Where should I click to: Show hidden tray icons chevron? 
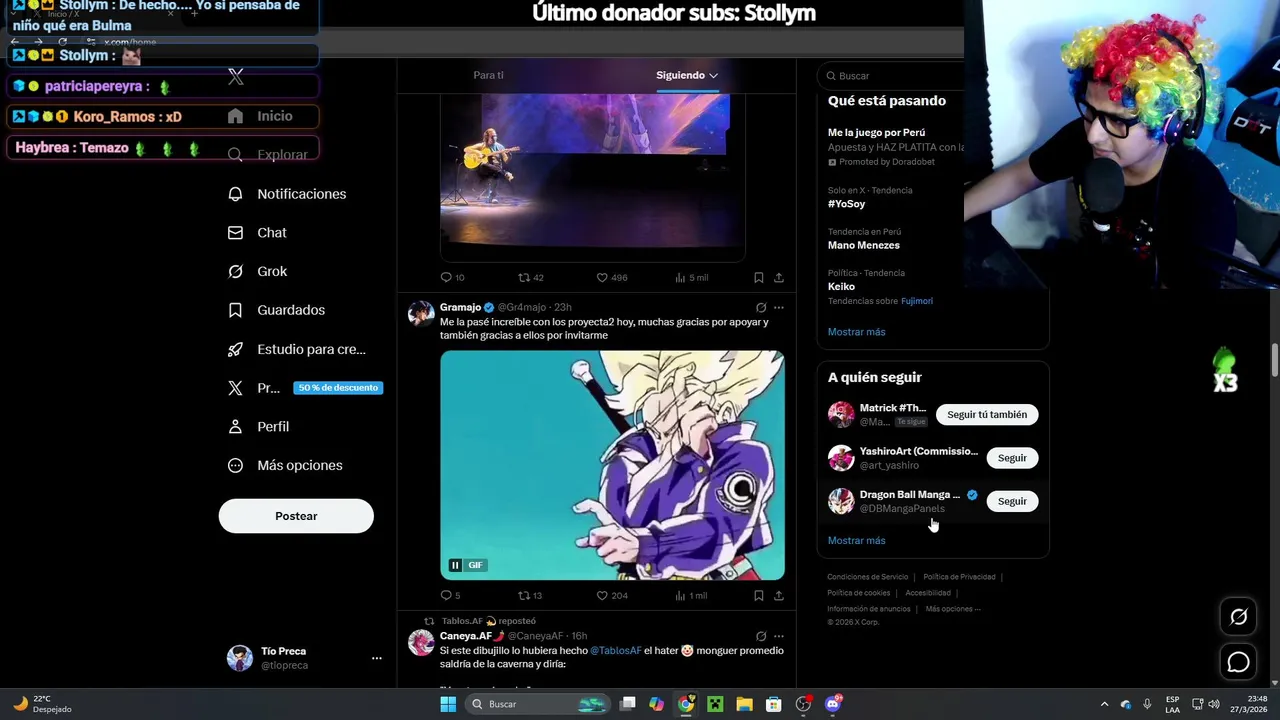pos(1104,704)
